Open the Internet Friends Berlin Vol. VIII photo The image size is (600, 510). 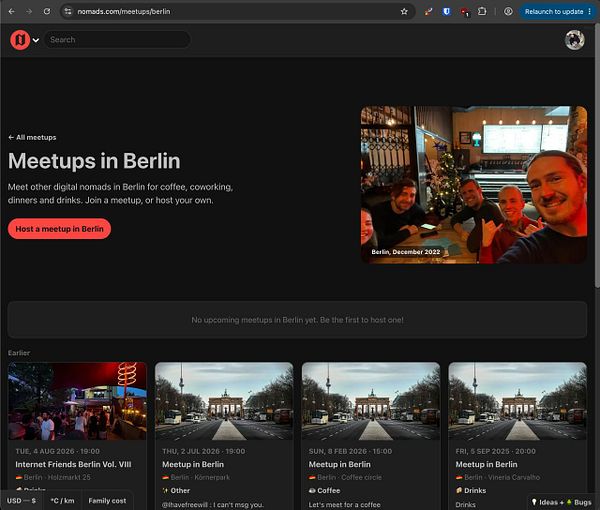tap(77, 401)
